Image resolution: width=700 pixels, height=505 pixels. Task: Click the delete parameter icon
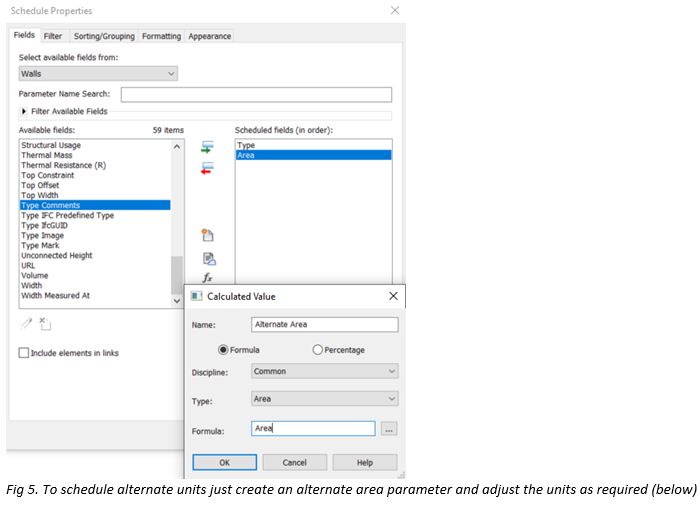(45, 324)
